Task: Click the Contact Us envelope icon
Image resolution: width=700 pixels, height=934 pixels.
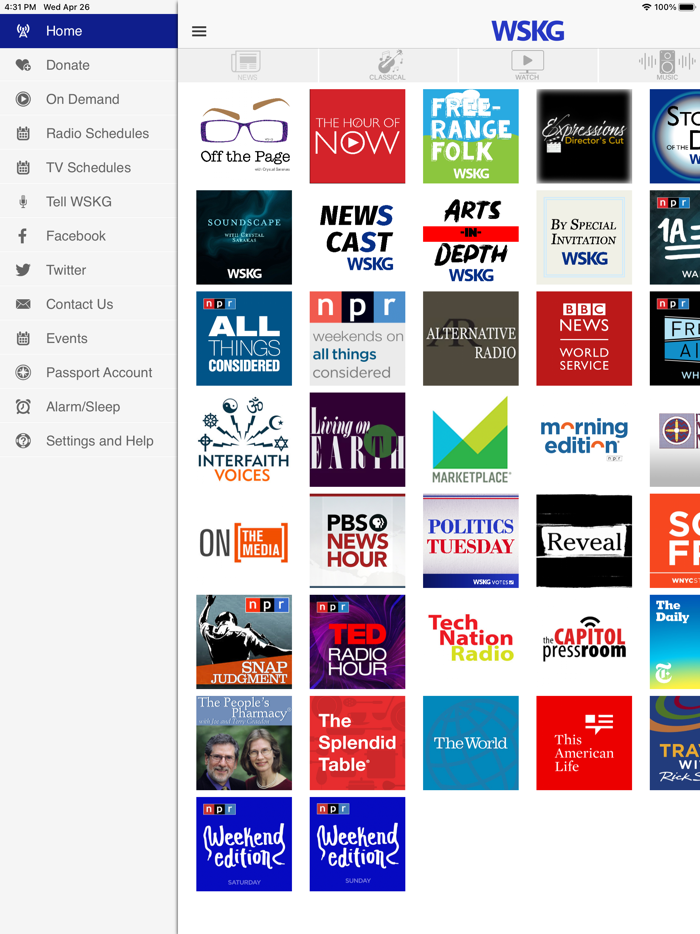Action: point(23,304)
